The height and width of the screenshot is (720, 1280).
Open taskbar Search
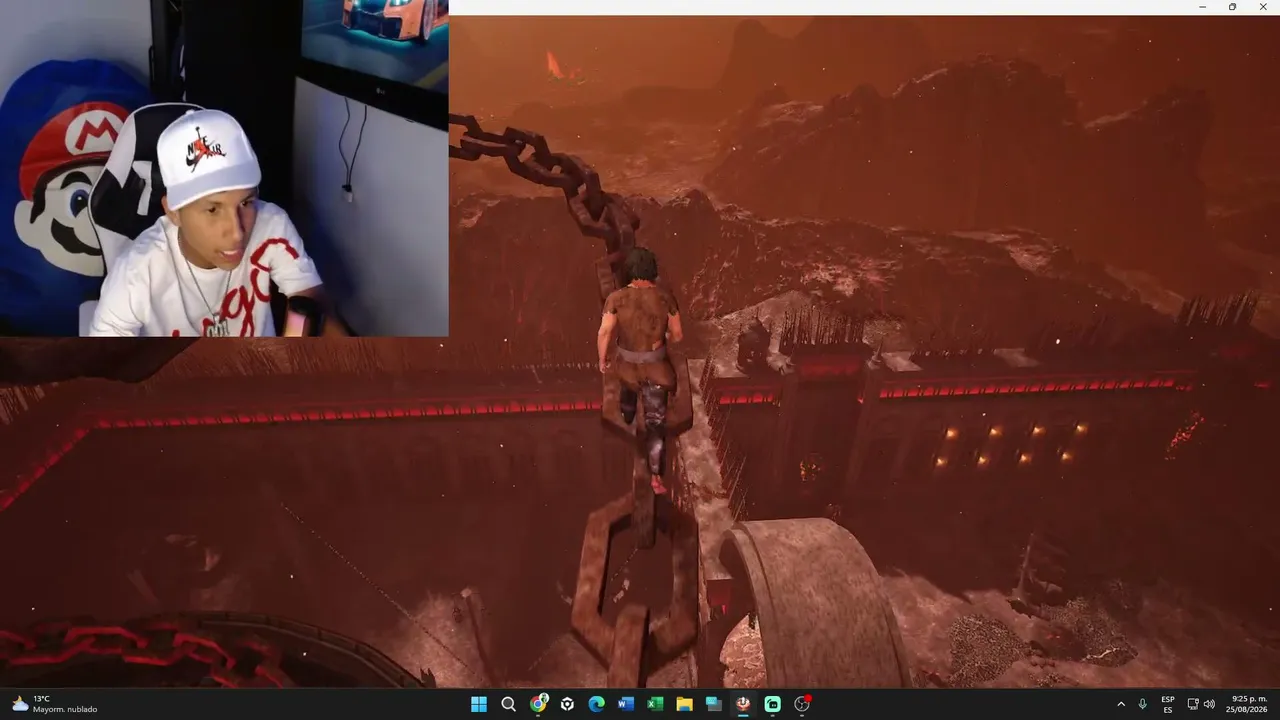[x=508, y=704]
